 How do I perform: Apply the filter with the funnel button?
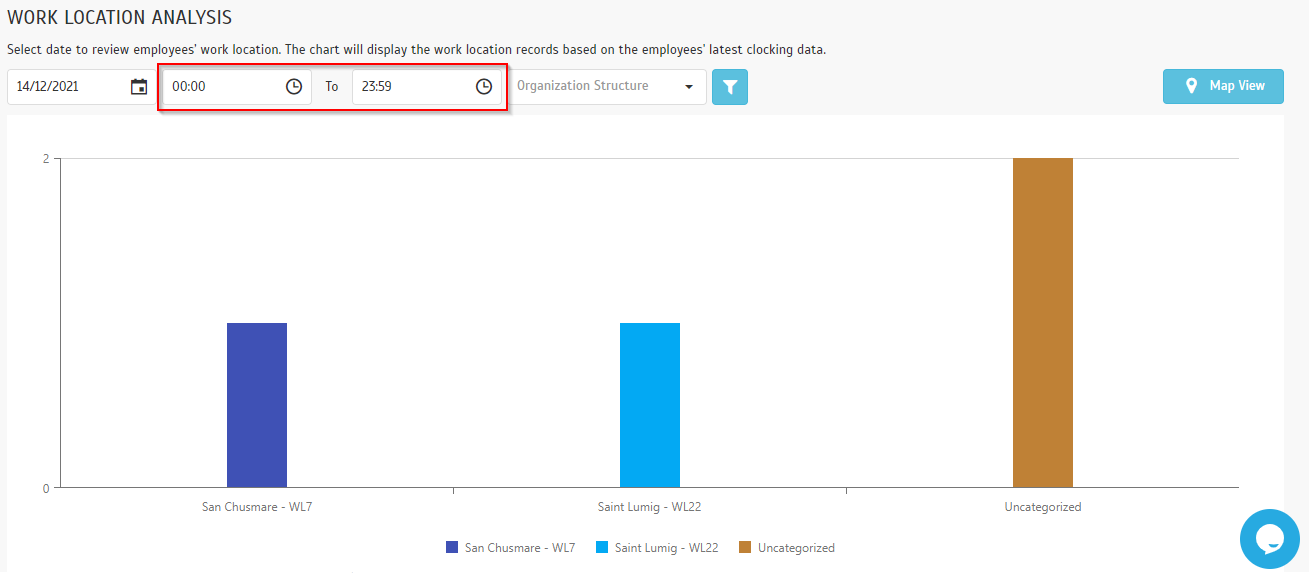[730, 87]
